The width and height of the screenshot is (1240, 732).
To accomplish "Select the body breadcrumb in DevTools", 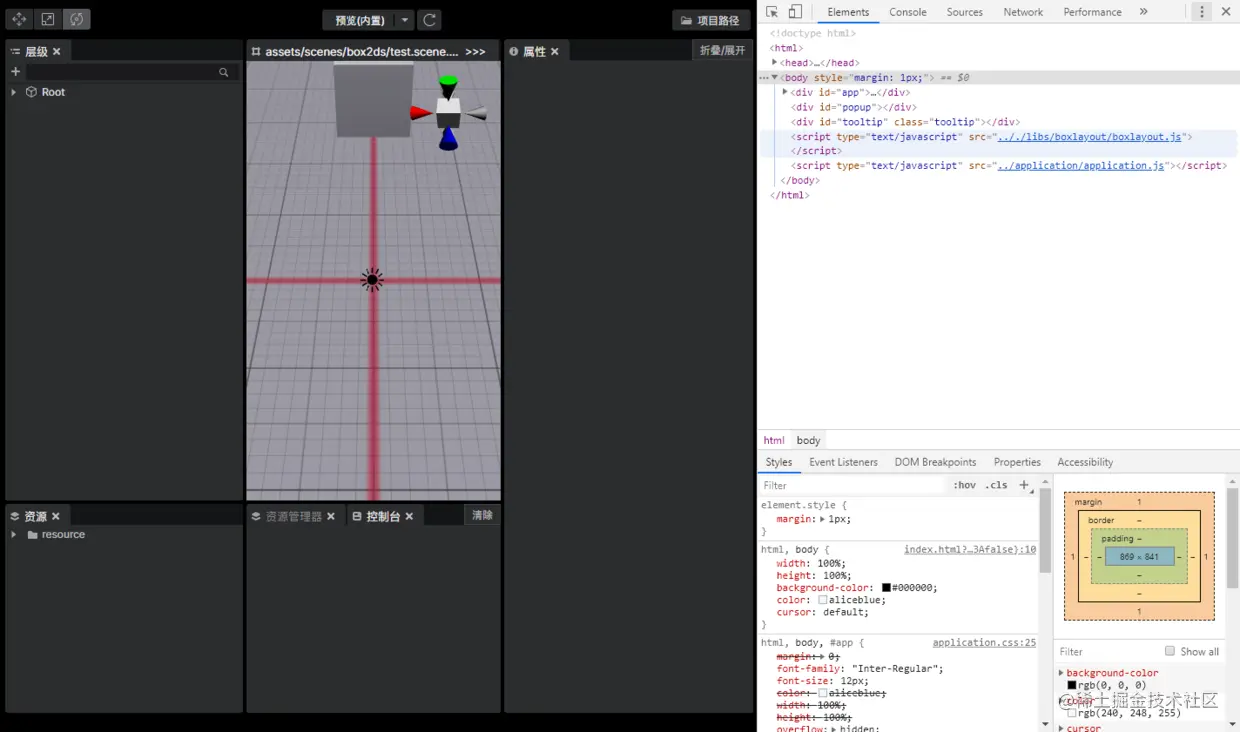I will [808, 440].
